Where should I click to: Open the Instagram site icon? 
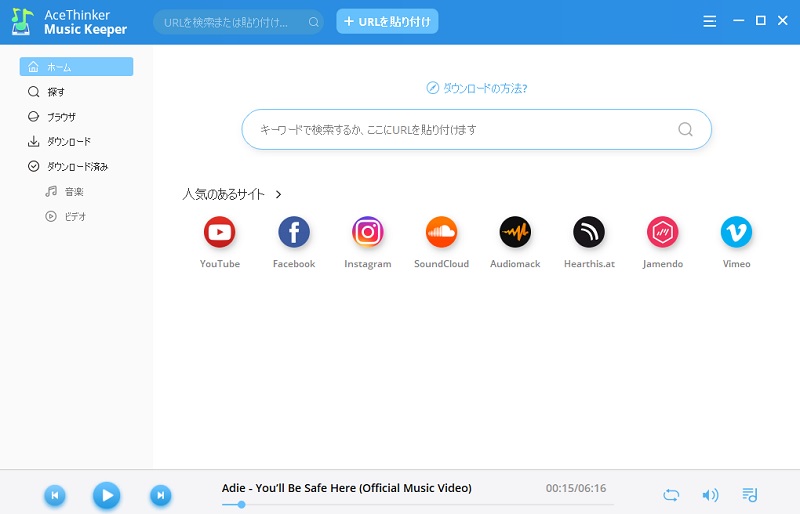coord(367,232)
